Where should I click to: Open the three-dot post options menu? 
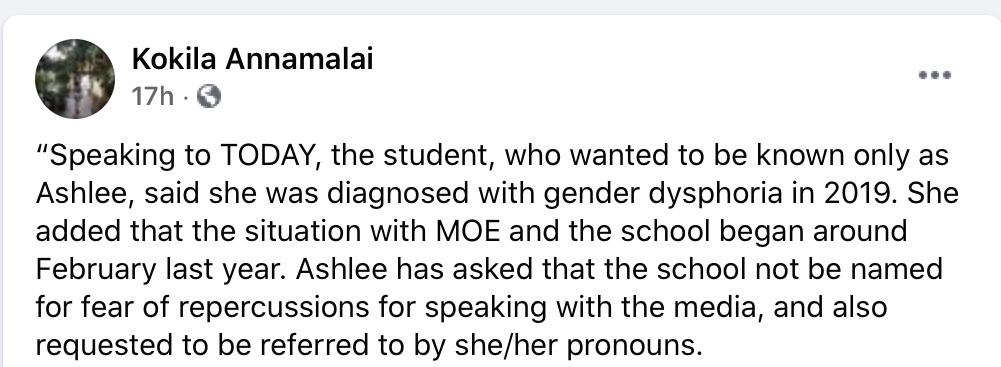(x=935, y=75)
